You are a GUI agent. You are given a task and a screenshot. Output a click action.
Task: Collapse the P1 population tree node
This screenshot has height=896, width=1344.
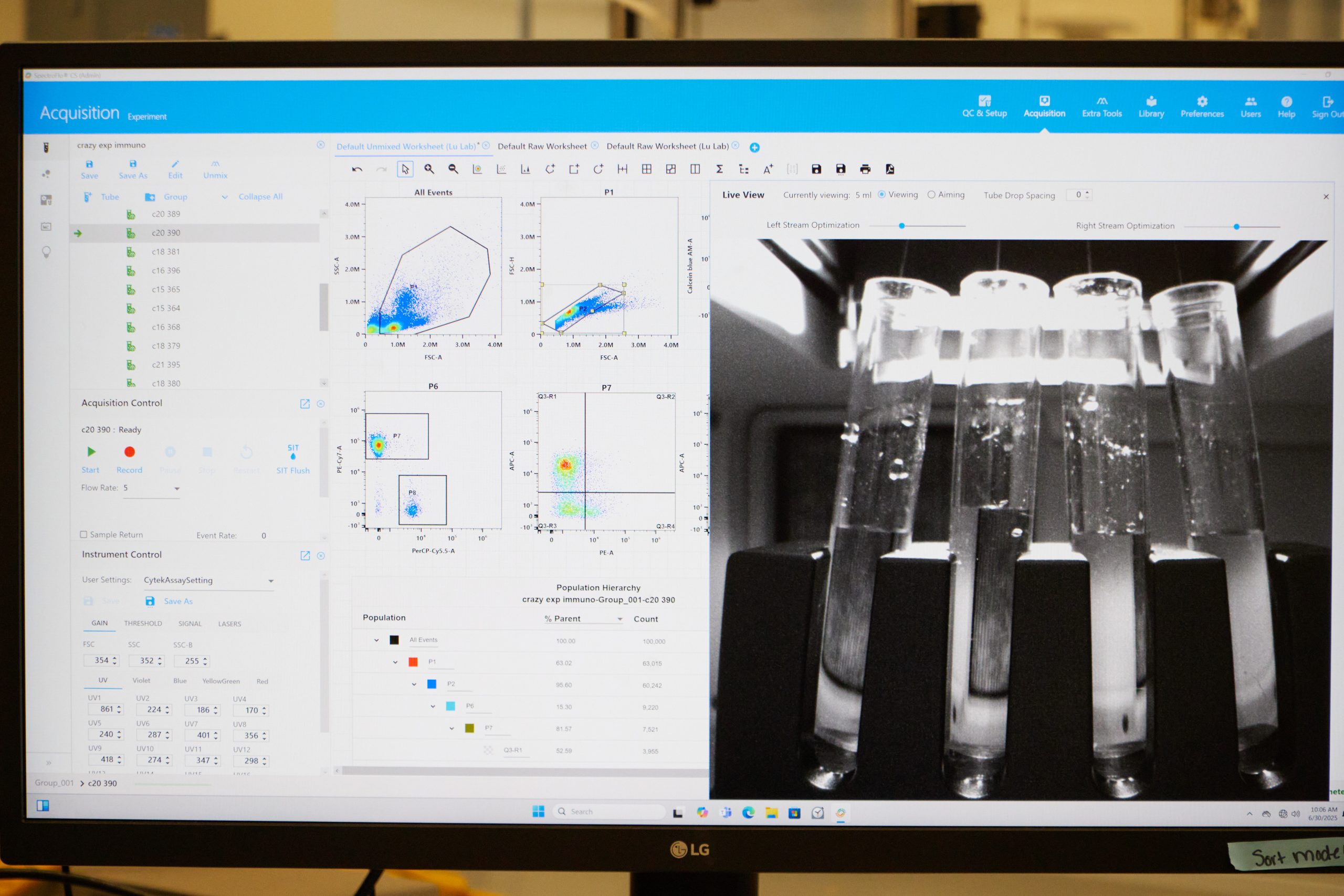(395, 662)
